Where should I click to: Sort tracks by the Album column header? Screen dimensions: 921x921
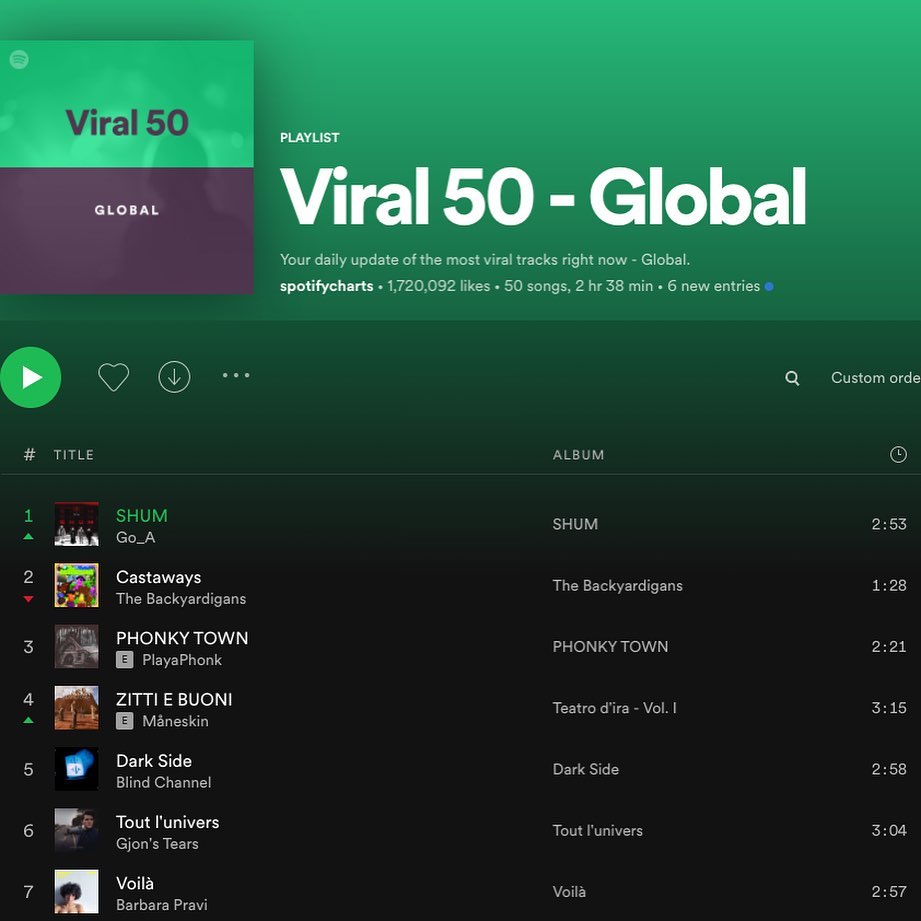pyautogui.click(x=578, y=455)
